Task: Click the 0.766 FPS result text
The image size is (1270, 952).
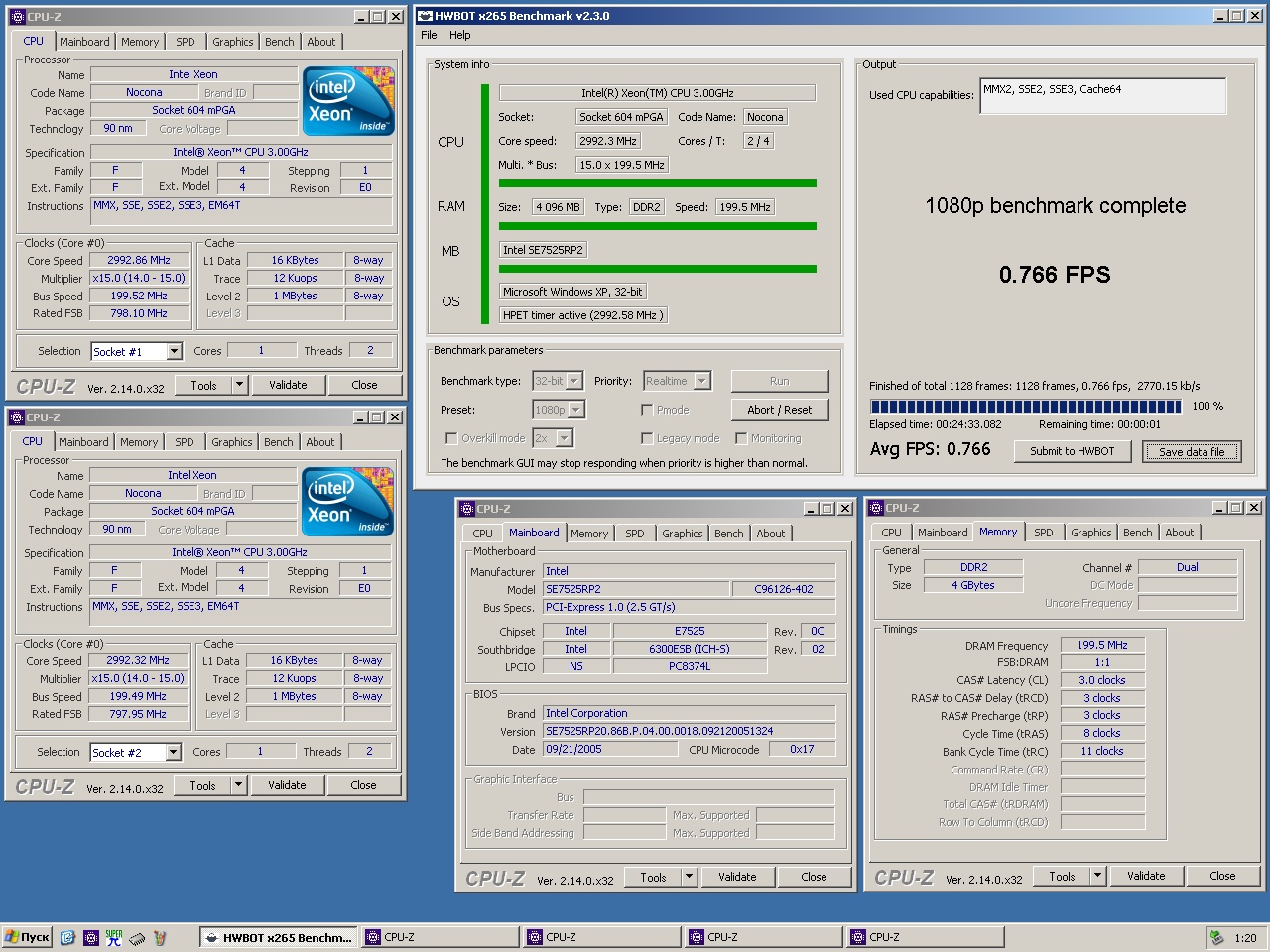Action: click(1055, 275)
